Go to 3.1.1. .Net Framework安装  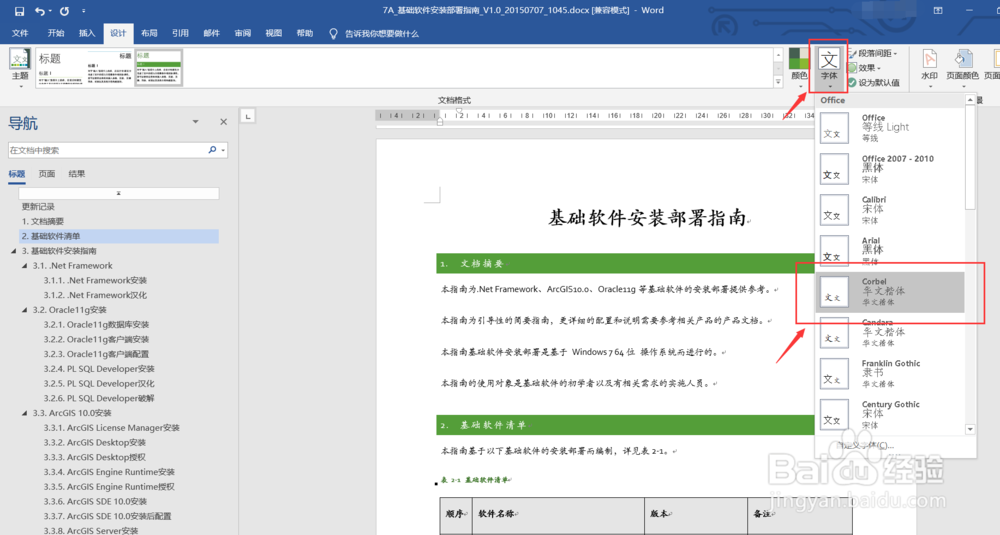(x=95, y=281)
